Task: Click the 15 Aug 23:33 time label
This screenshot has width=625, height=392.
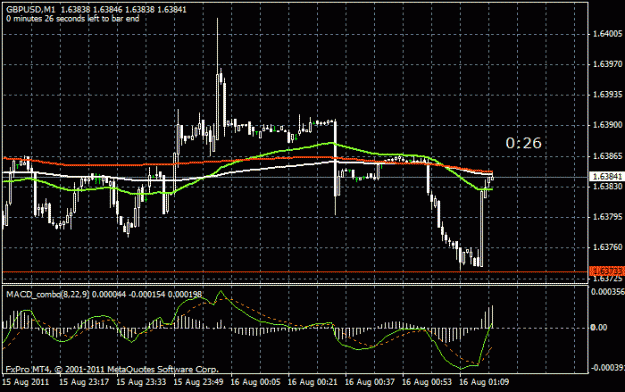Action: 141,382
